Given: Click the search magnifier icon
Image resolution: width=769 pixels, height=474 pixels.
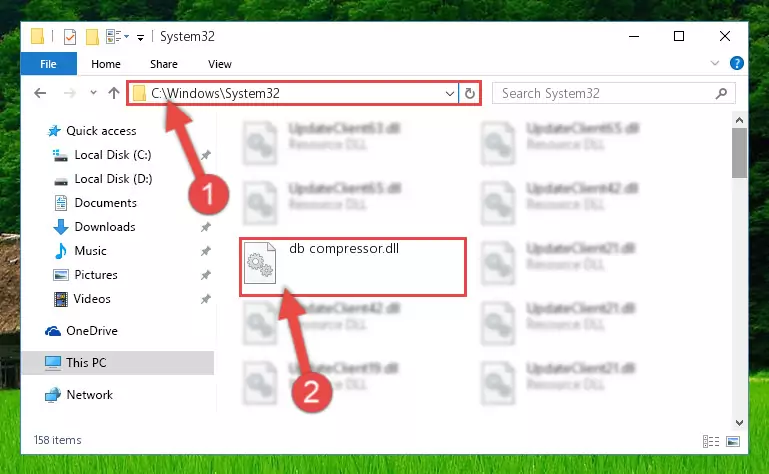Looking at the screenshot, I should coord(721,93).
